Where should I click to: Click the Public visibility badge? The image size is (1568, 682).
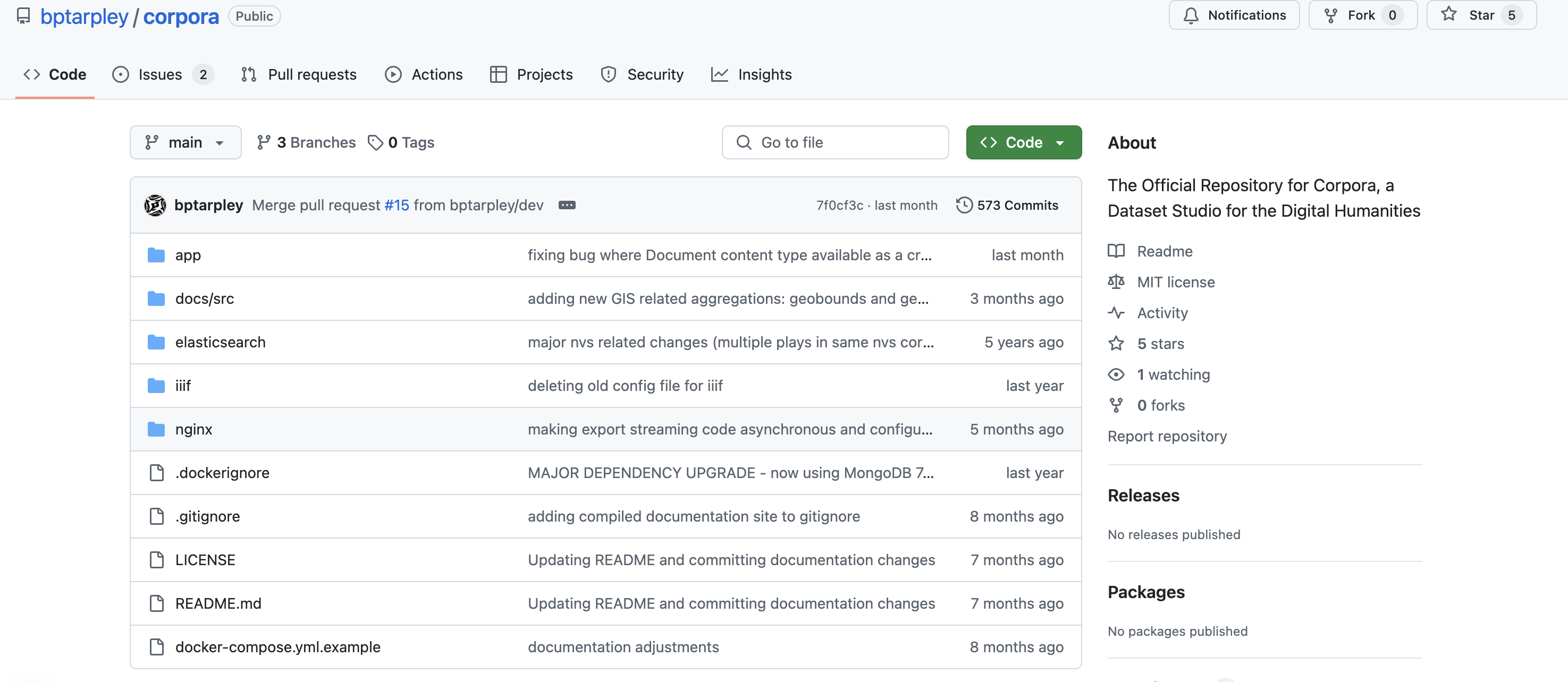[x=254, y=16]
